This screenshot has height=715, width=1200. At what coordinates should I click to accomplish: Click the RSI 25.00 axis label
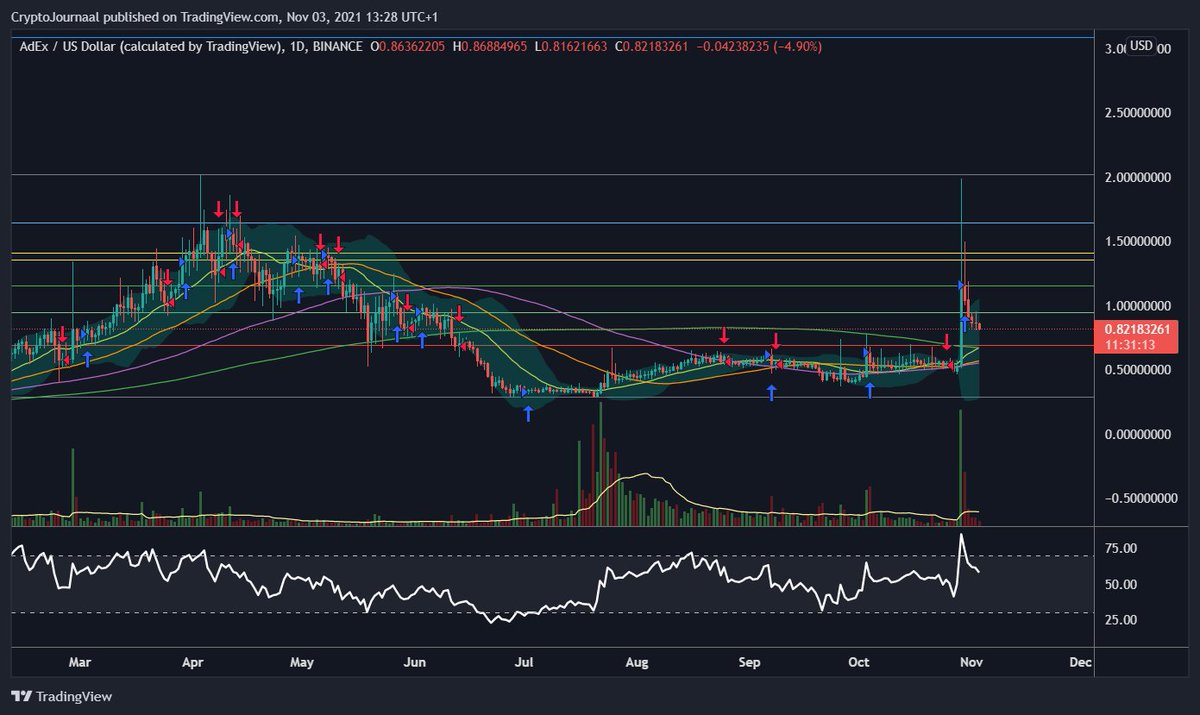tap(1121, 620)
